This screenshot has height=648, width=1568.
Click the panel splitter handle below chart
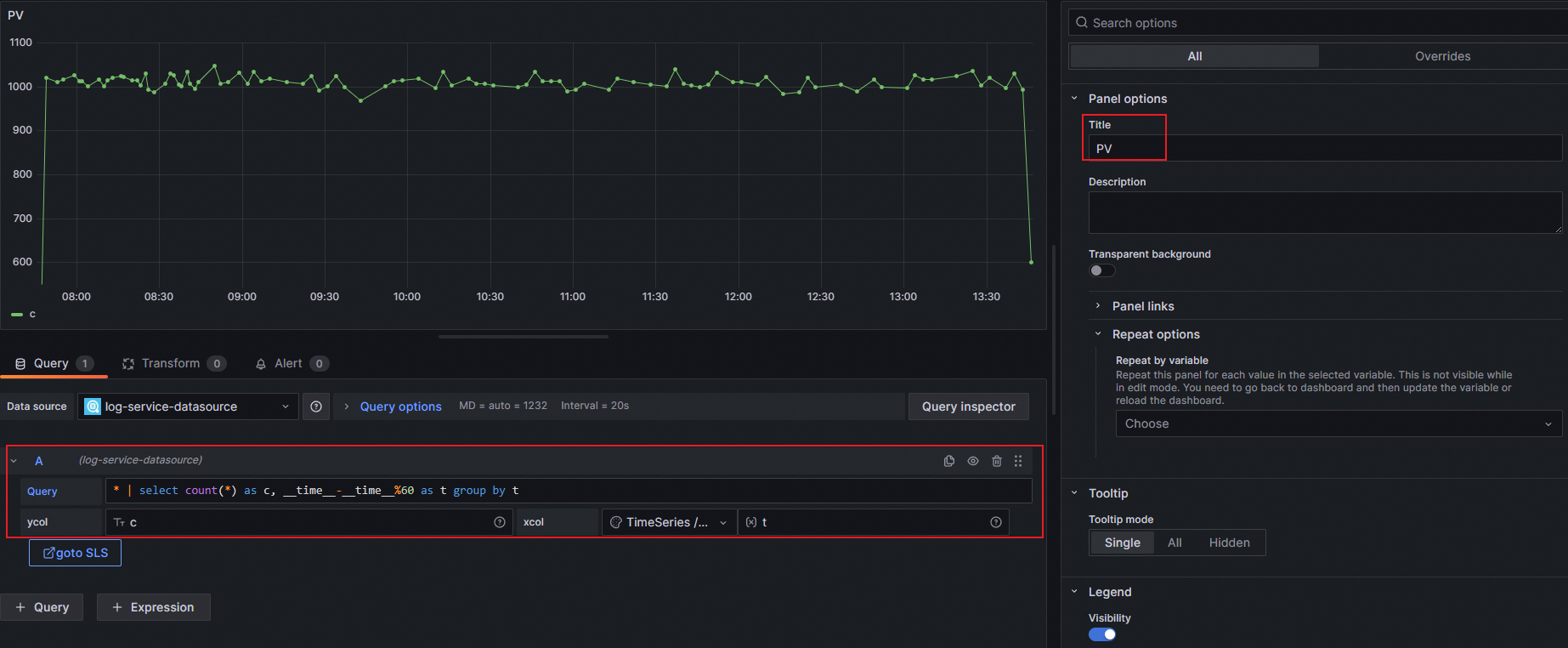[x=524, y=337]
